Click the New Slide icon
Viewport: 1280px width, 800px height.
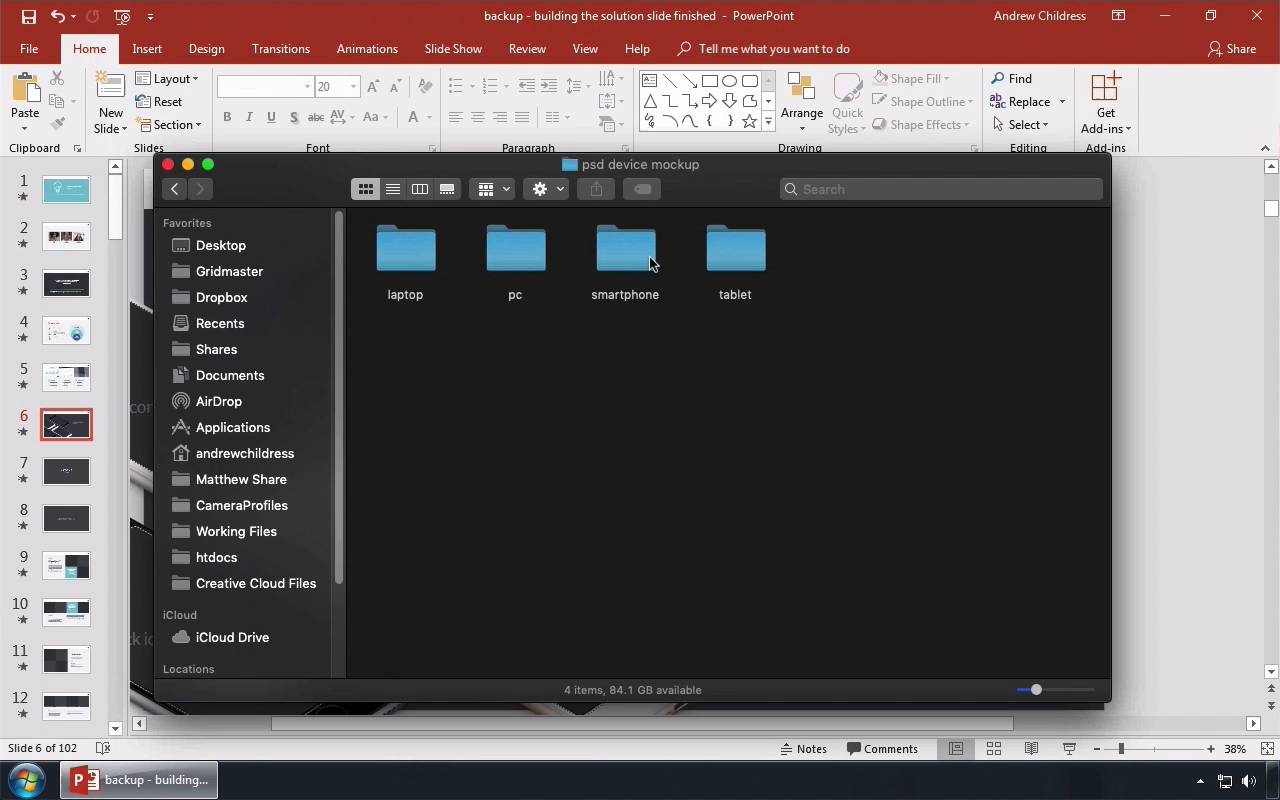(x=110, y=86)
